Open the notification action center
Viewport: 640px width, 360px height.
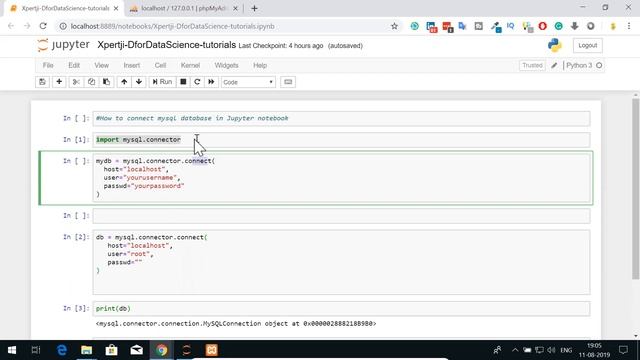pos(623,350)
